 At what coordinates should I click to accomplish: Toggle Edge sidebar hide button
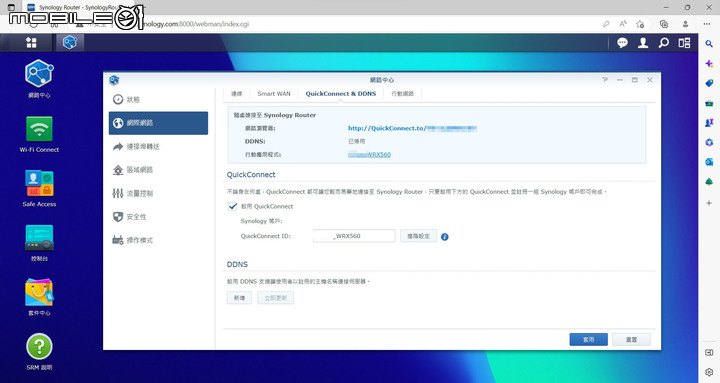pyautogui.click(x=709, y=353)
